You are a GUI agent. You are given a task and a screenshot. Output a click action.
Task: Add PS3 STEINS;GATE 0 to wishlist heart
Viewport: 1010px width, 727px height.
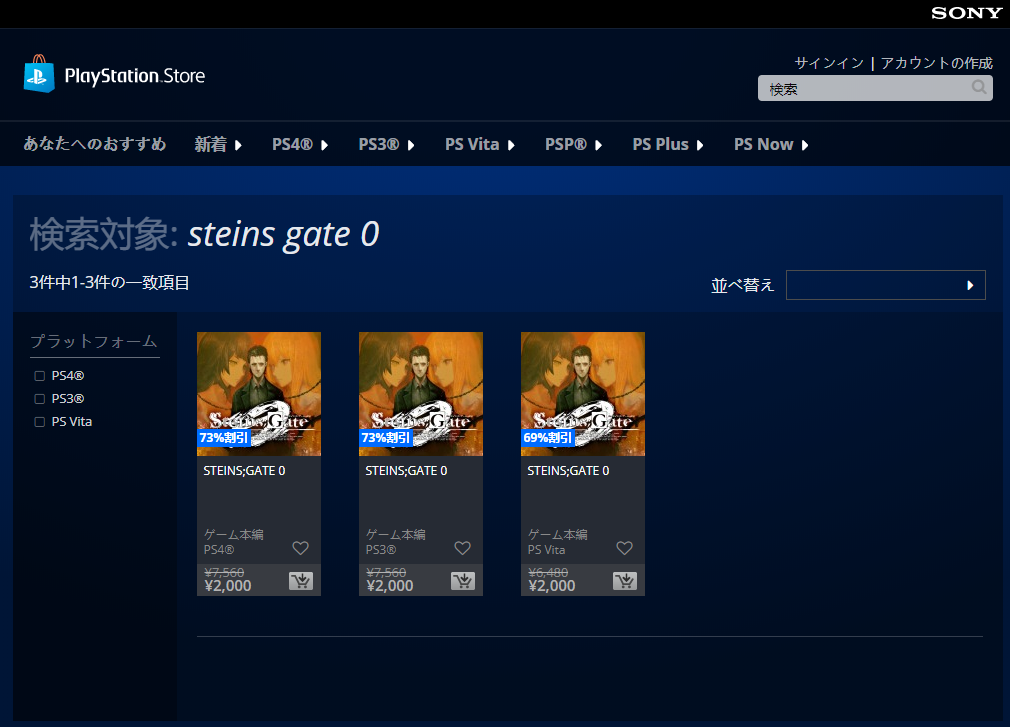[462, 548]
